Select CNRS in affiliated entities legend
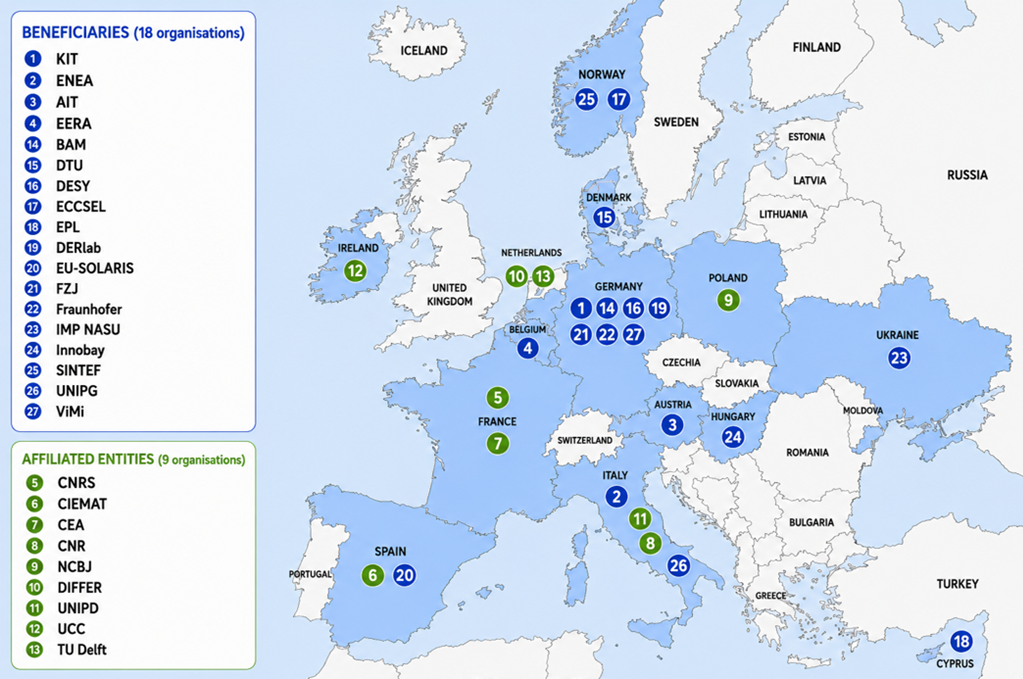The height and width of the screenshot is (679, 1023). (x=76, y=483)
